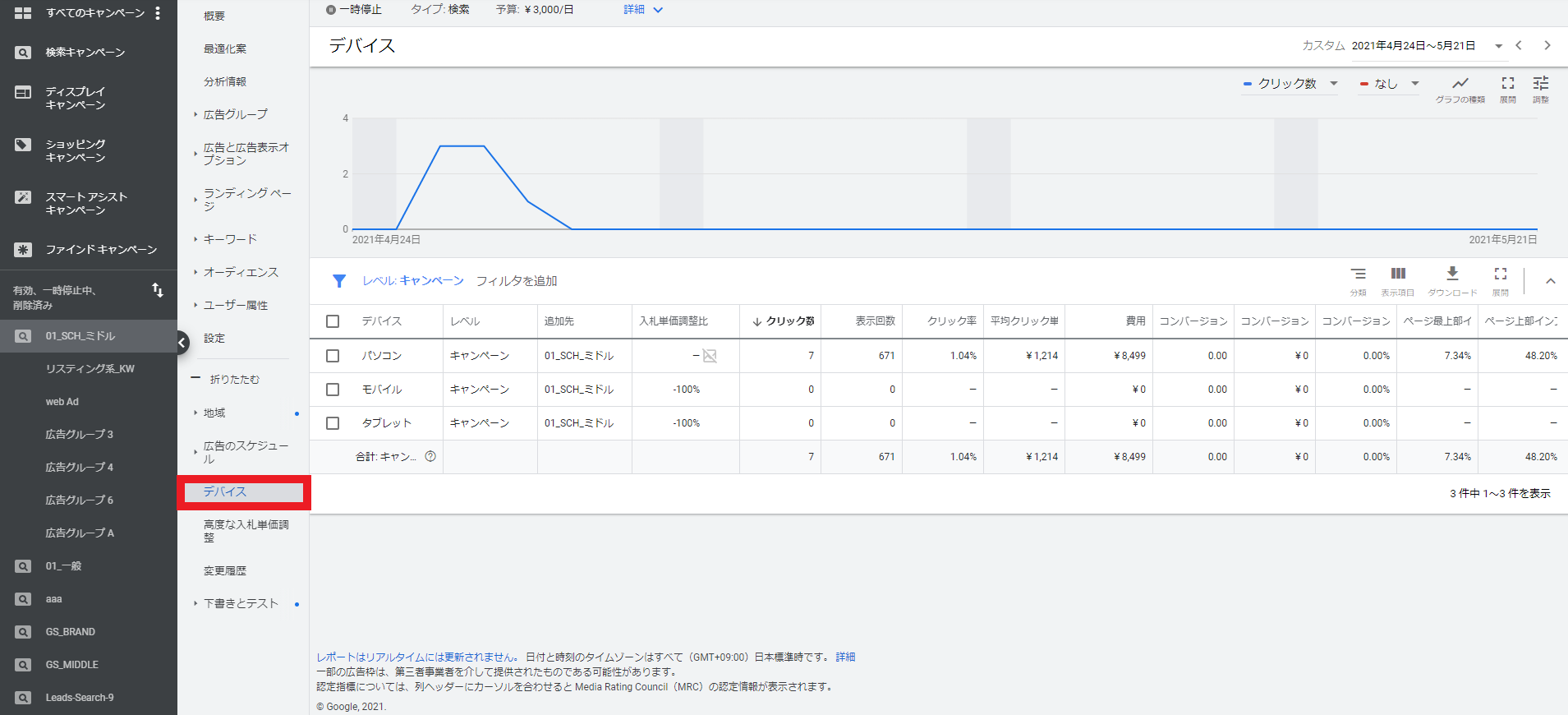Open the all campaigns grid icon
The image size is (1568, 715).
point(23,13)
